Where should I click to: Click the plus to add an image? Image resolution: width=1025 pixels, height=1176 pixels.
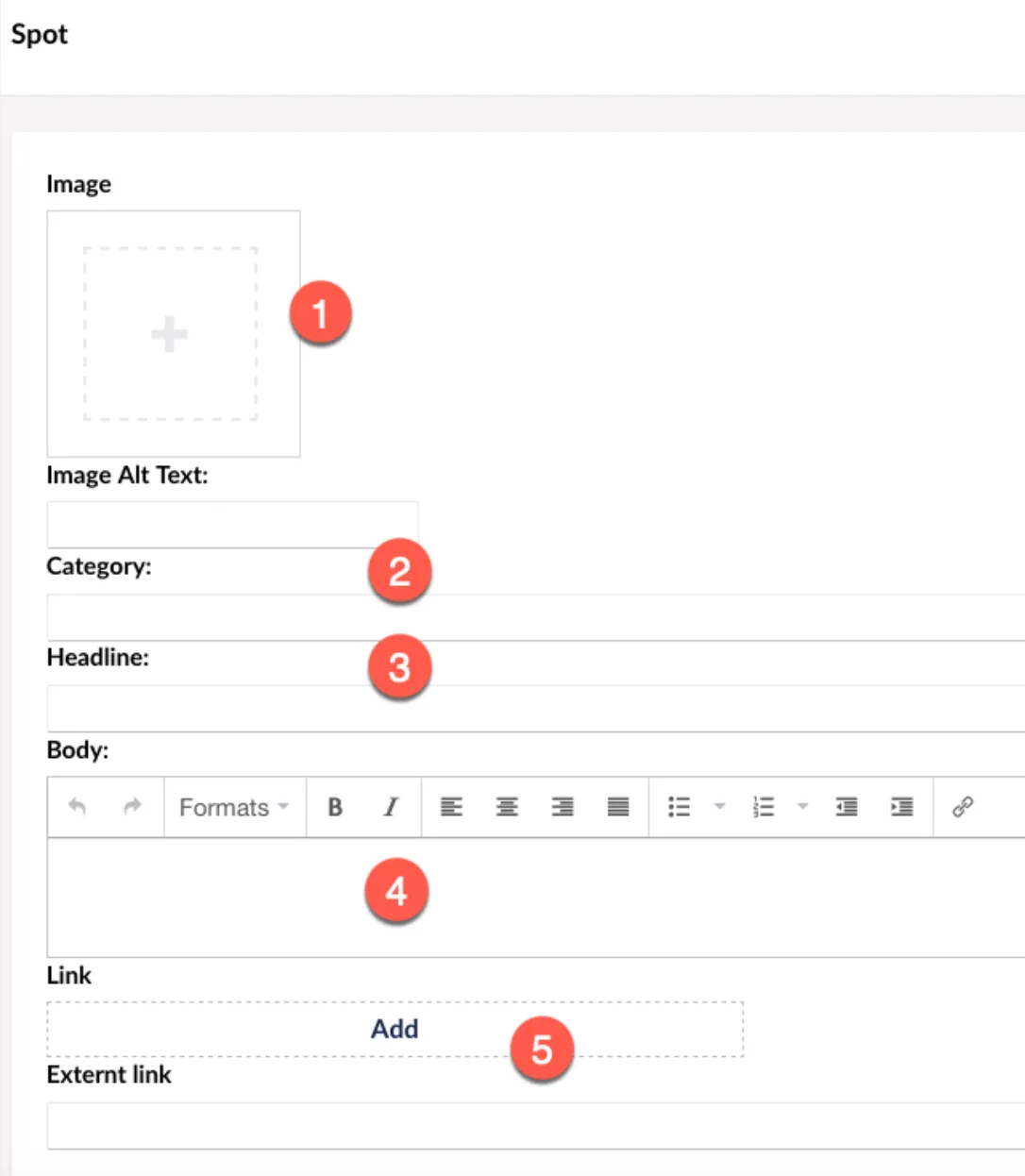[x=170, y=334]
